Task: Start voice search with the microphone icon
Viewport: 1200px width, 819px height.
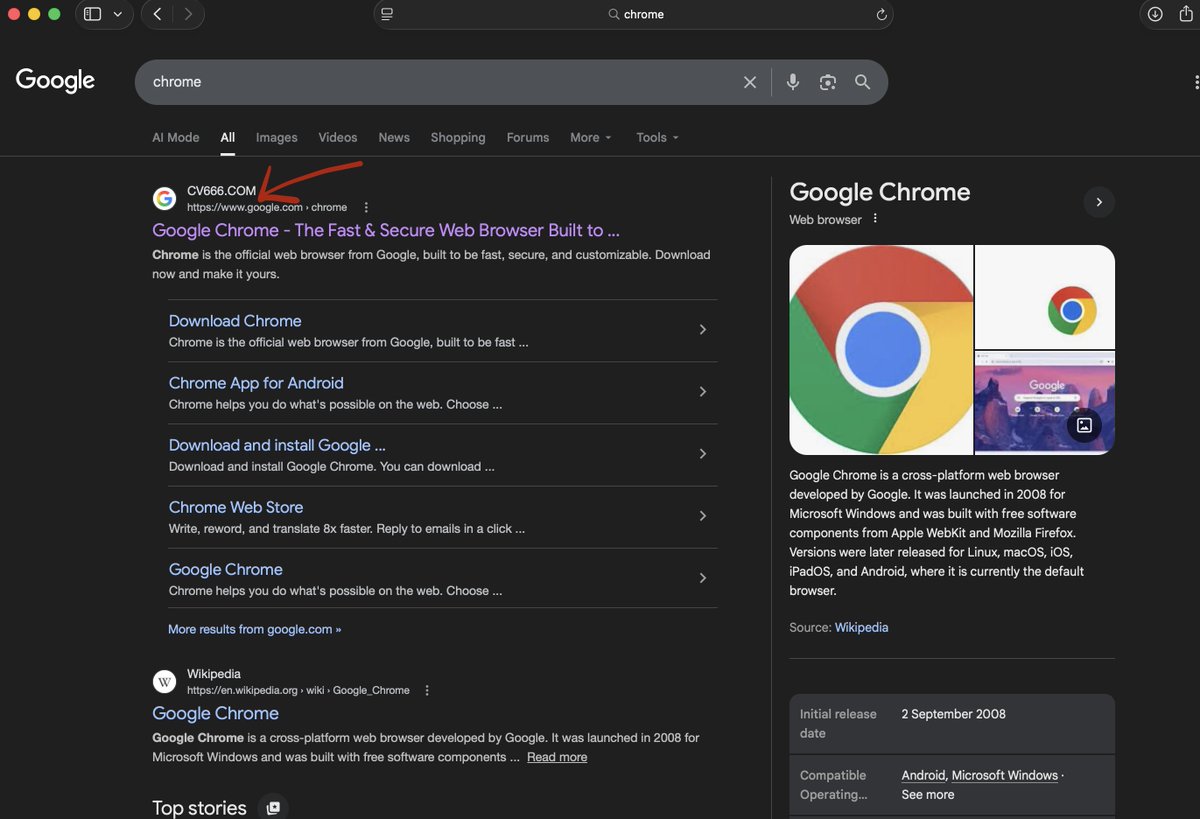Action: coord(793,82)
